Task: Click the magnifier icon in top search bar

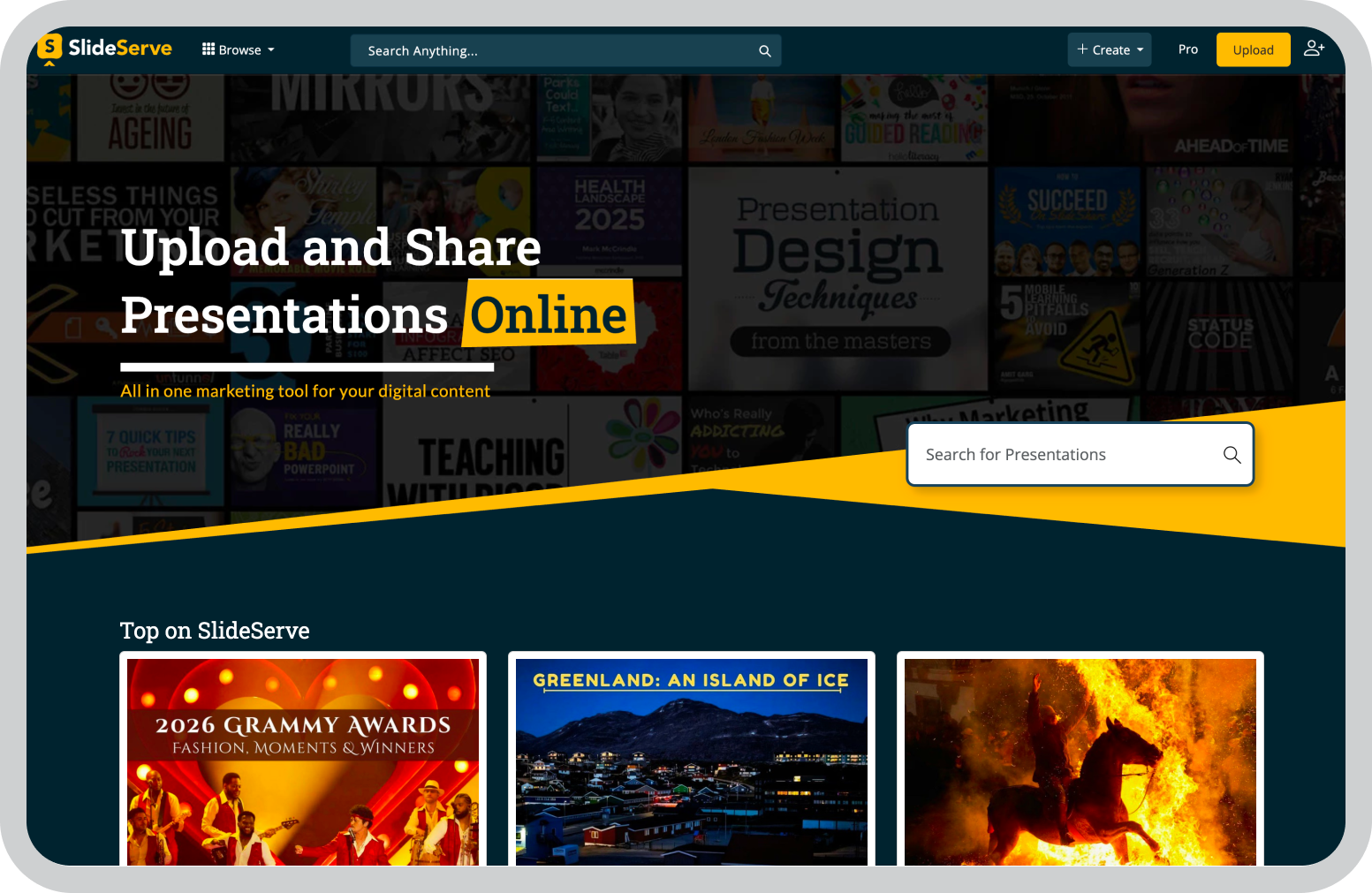Action: pos(765,51)
